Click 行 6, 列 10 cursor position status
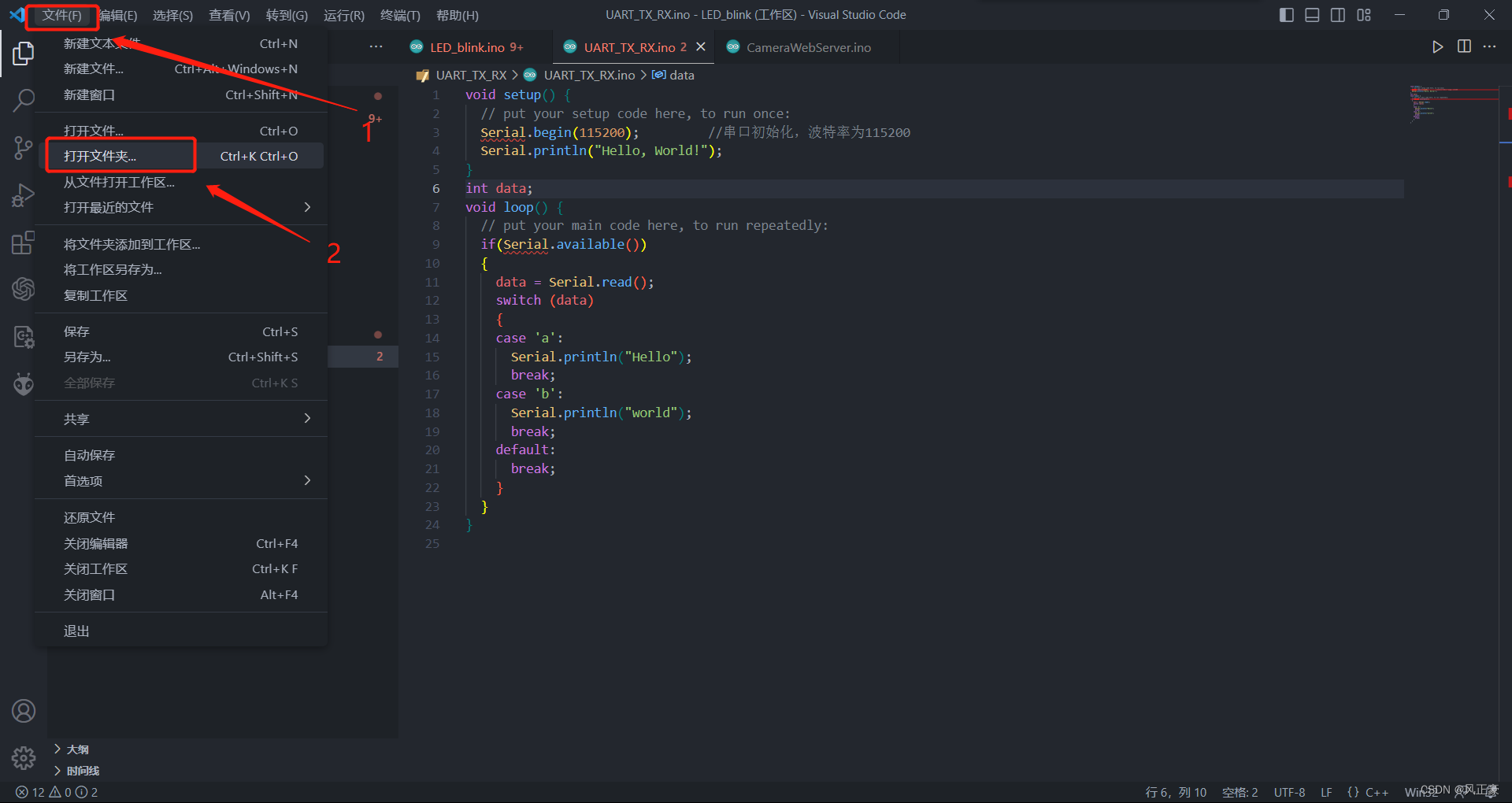The image size is (1512, 803). pyautogui.click(x=1176, y=792)
